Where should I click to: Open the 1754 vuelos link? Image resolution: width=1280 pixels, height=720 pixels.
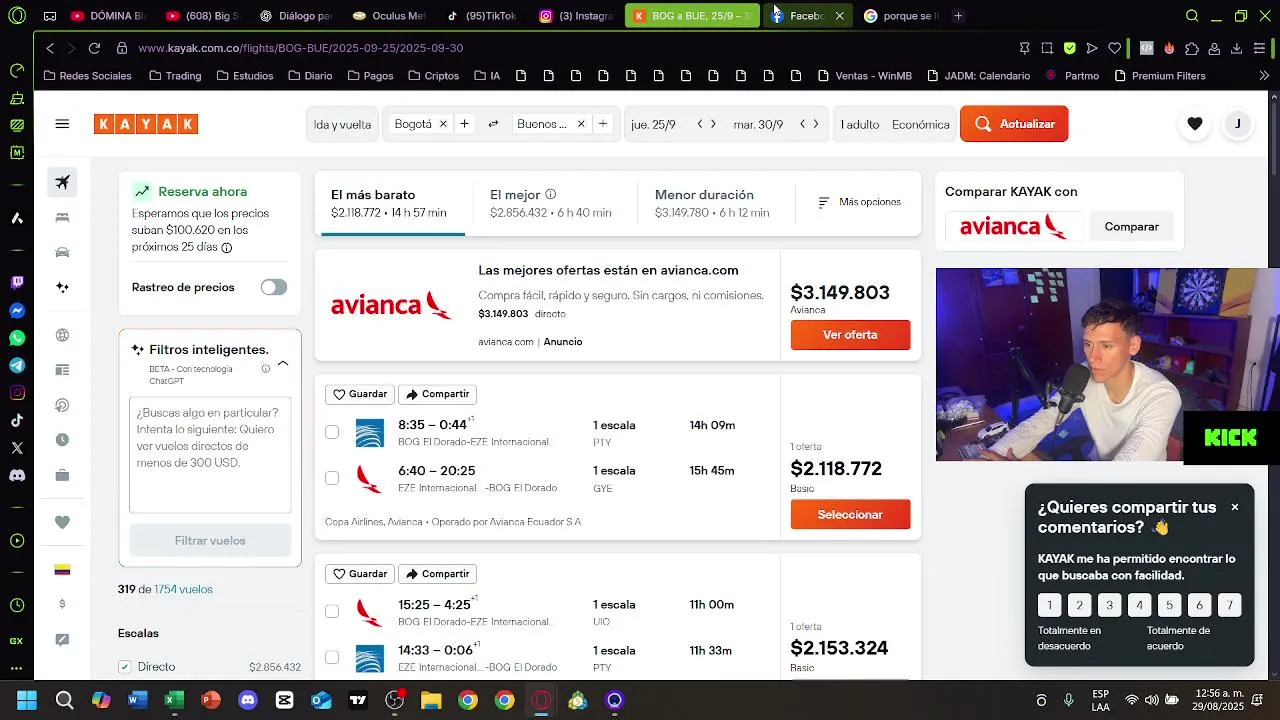click(183, 590)
